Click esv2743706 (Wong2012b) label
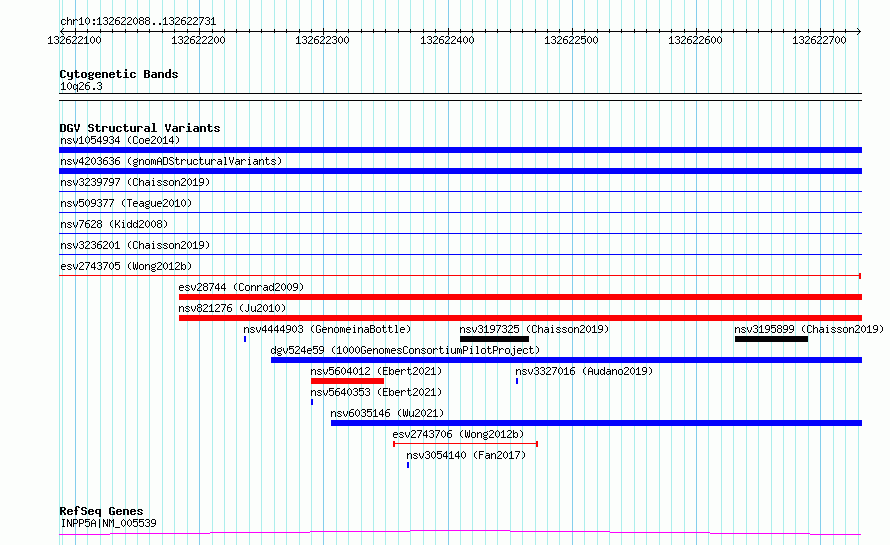The width and height of the screenshot is (890, 545). click(458, 434)
